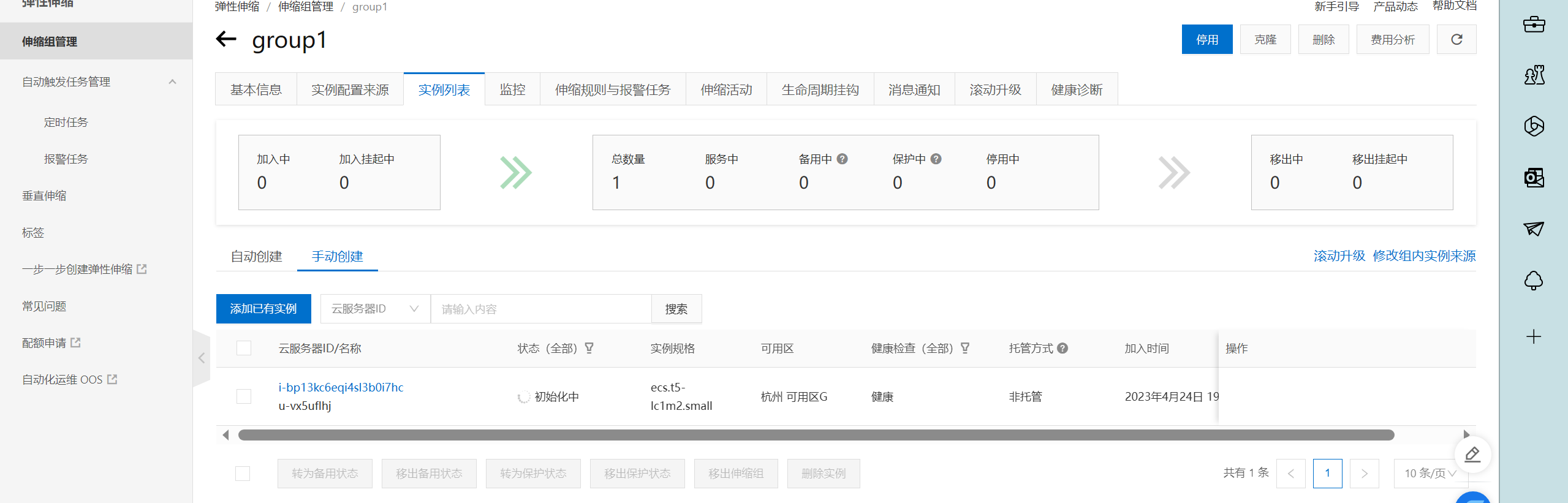This screenshot has height=503, width=1568.
Task: Open the paper plane icon in sidebar
Action: [1534, 229]
